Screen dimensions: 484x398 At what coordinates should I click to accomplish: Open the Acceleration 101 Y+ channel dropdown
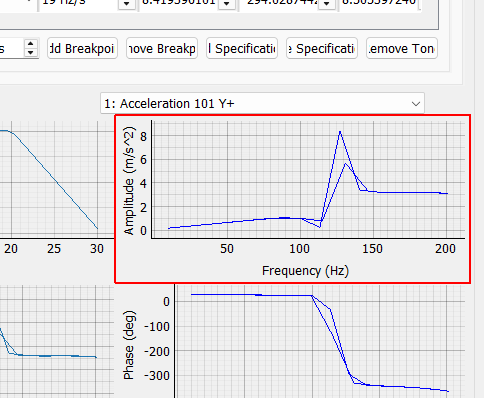coord(262,104)
